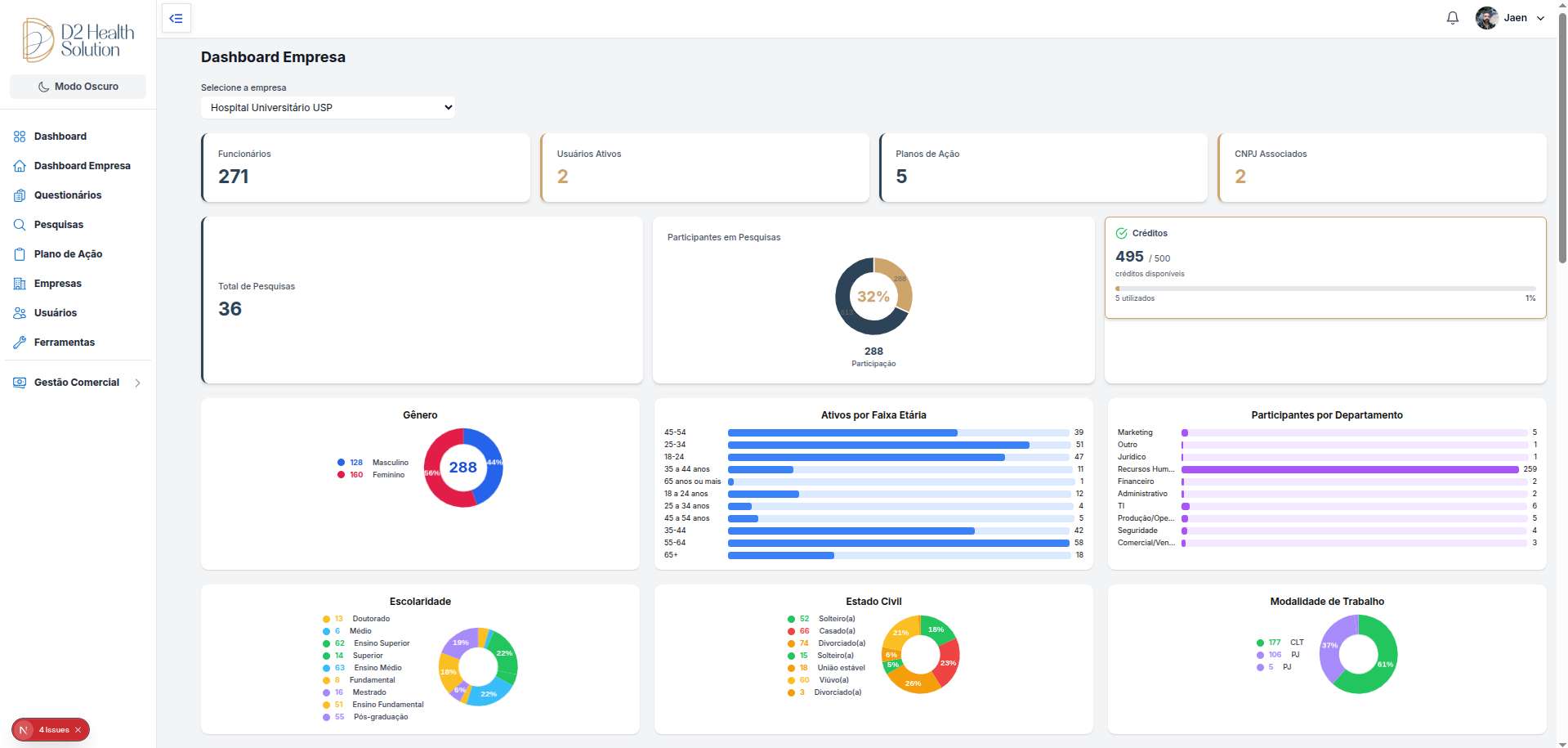Click the Participantes em Pesquisas donut chart
The image size is (1568, 748).
click(x=873, y=296)
